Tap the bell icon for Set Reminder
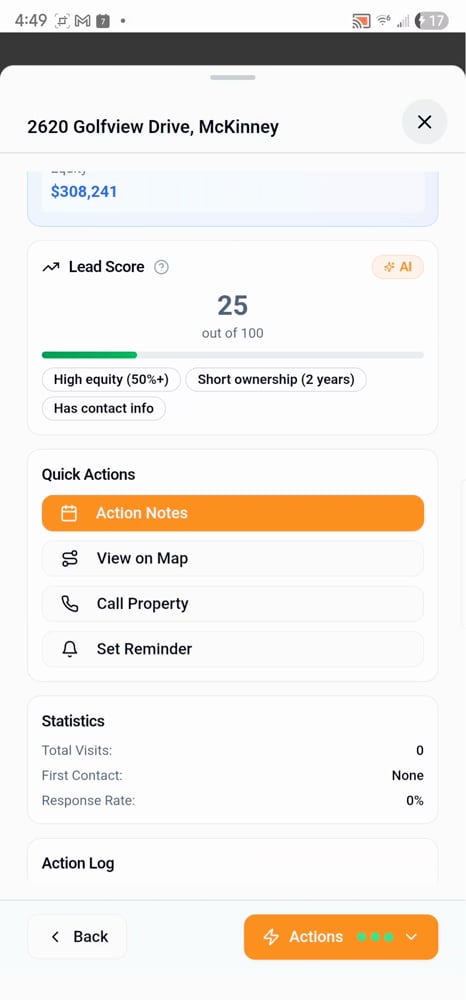466x1000 pixels. pyautogui.click(x=69, y=649)
